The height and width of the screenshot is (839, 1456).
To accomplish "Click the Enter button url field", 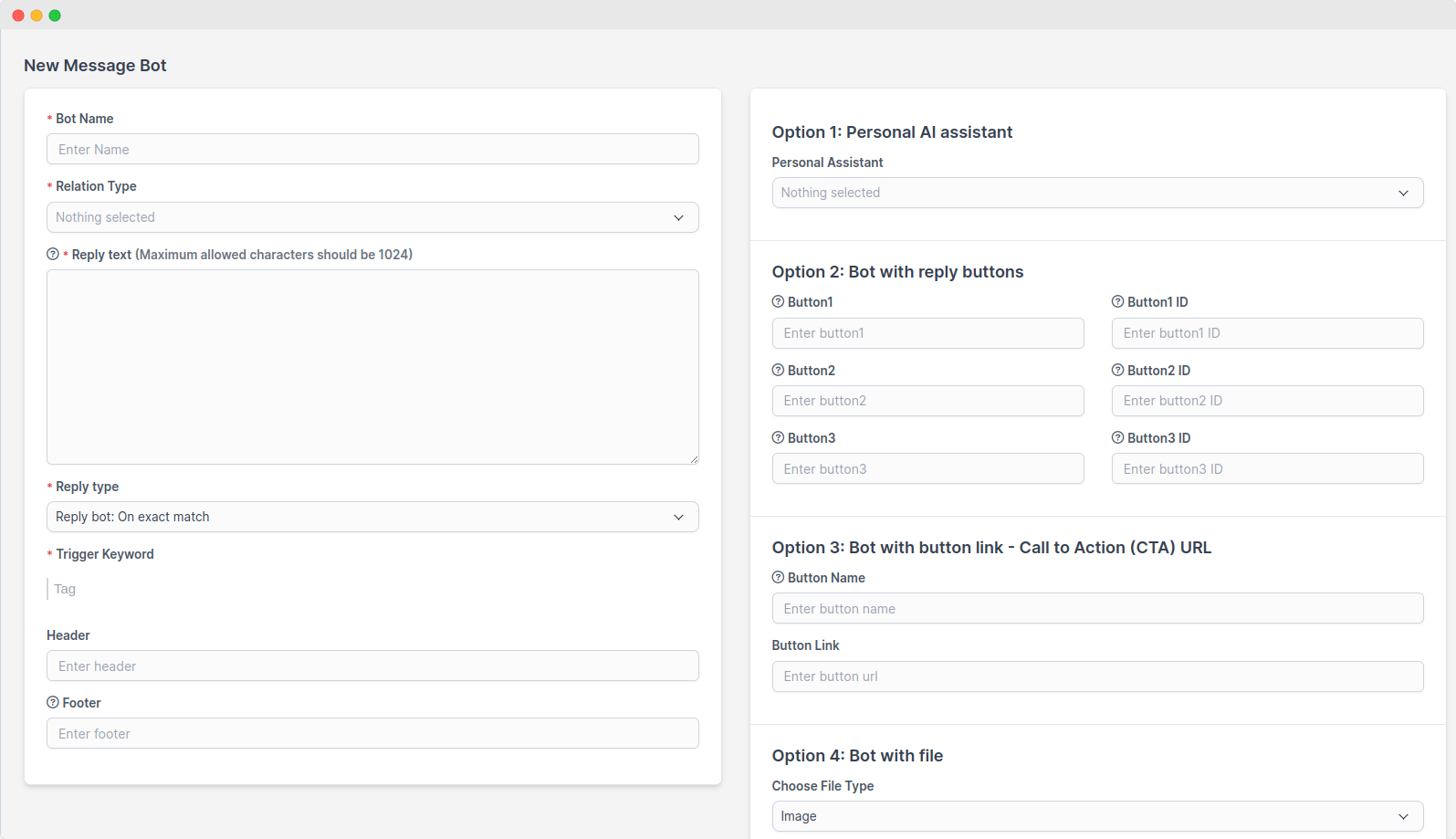I will (x=1097, y=676).
